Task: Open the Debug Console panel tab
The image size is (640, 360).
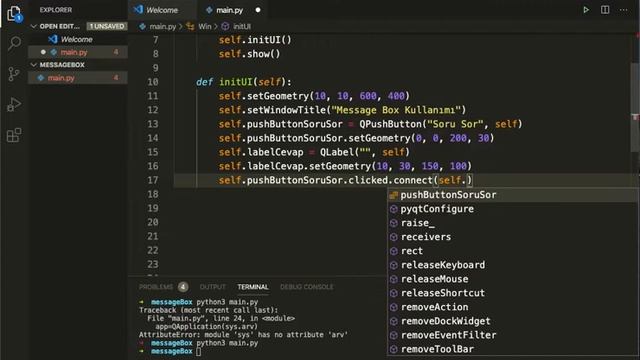Action: (x=307, y=287)
